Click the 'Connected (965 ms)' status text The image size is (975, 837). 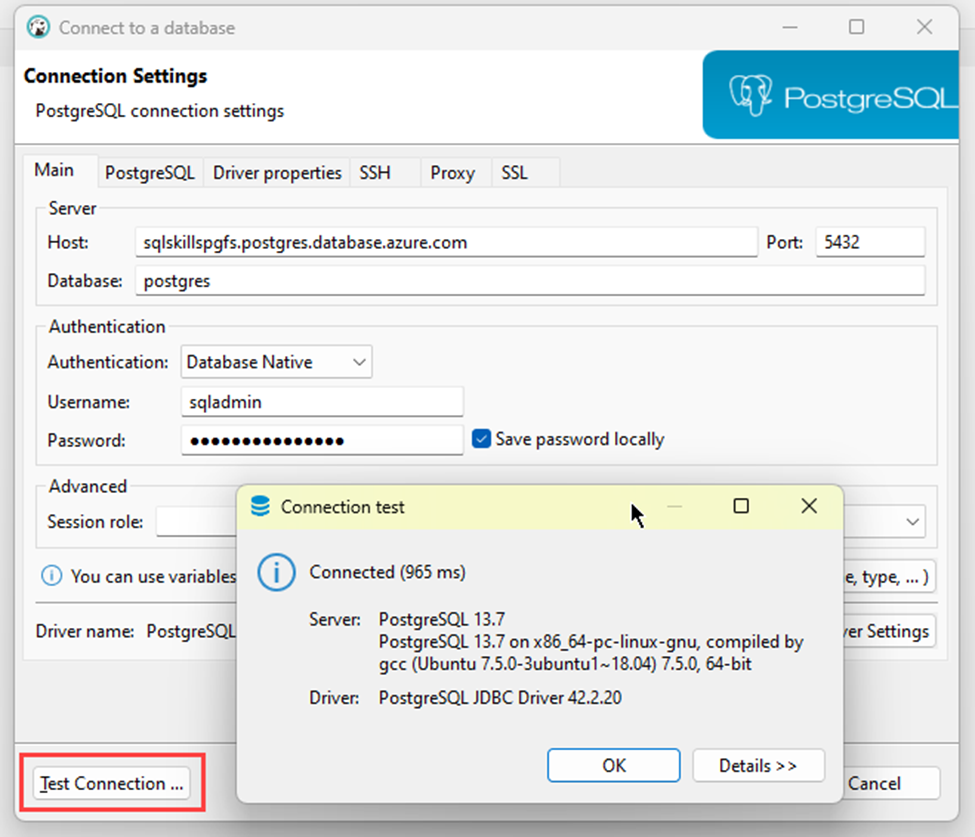pos(387,572)
